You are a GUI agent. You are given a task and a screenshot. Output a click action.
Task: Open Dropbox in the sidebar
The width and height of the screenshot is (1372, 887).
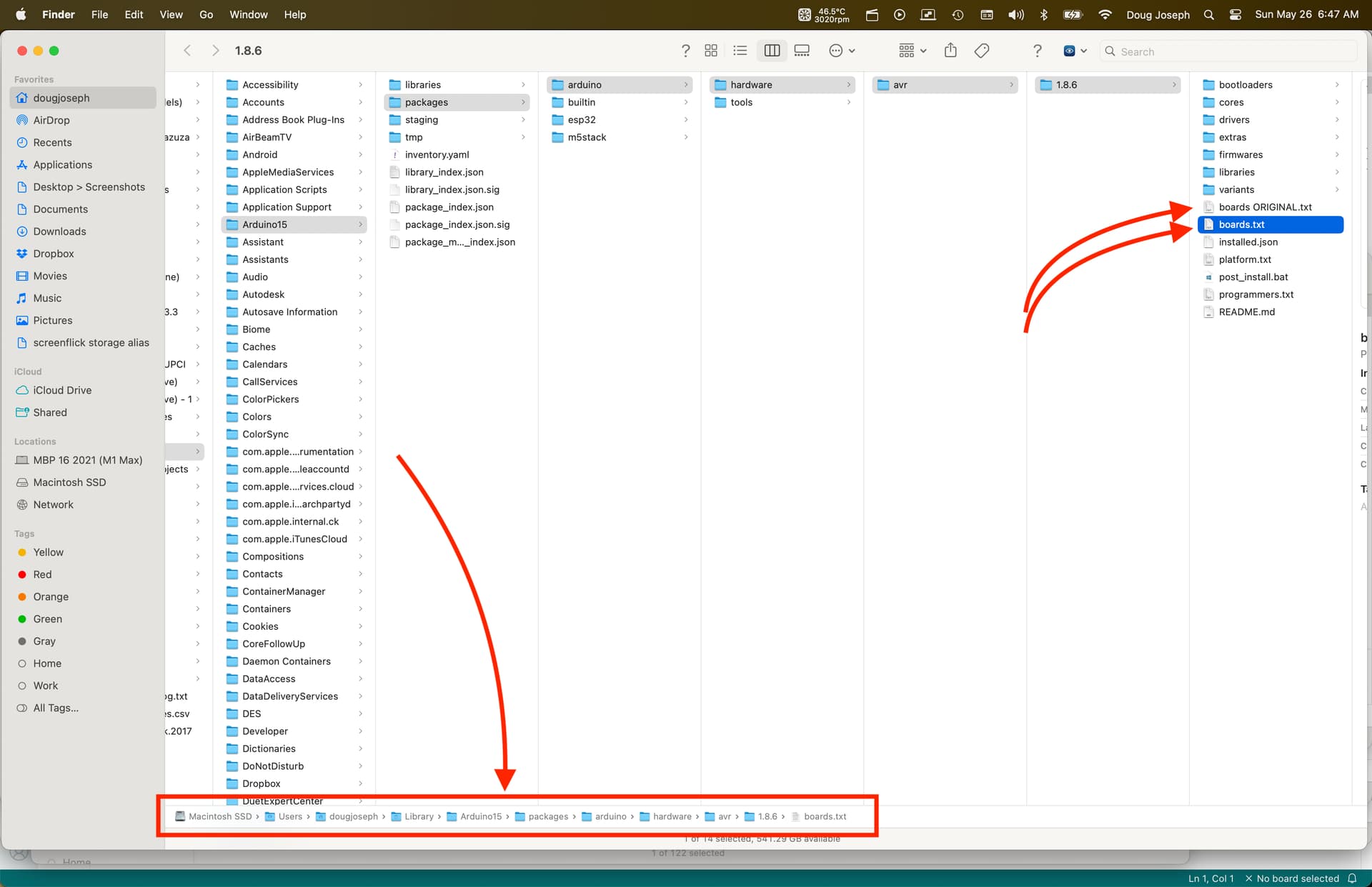[54, 253]
